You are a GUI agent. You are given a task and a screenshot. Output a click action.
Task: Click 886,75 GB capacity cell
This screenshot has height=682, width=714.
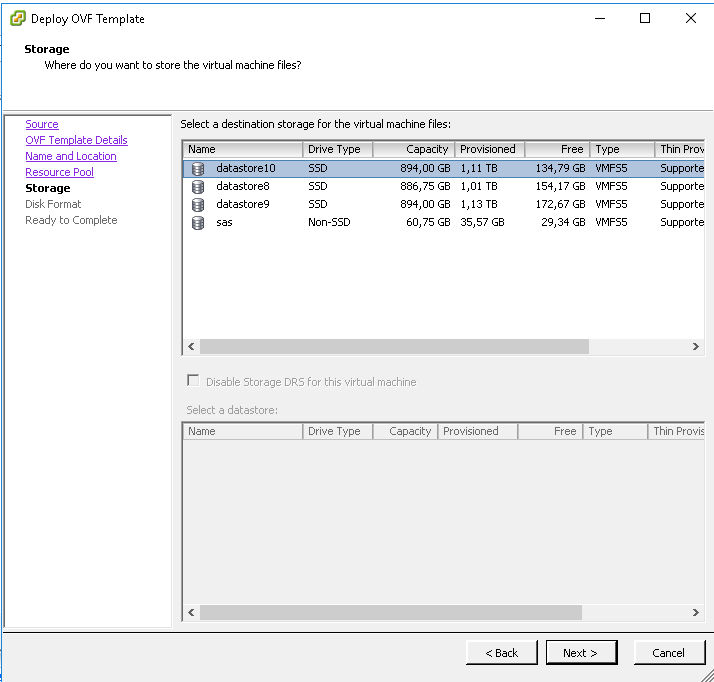click(x=425, y=186)
